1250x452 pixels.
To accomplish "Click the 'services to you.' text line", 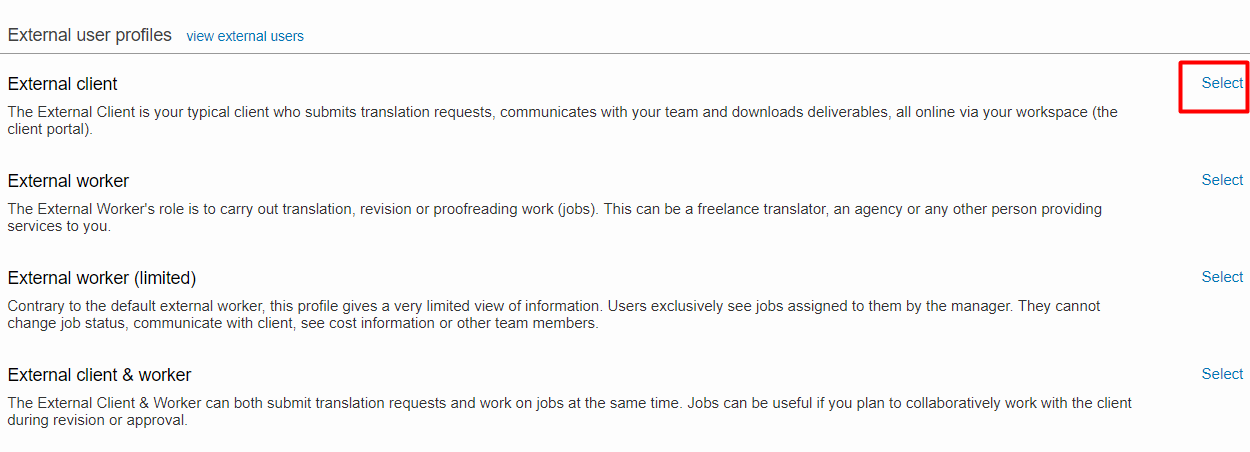I will click(59, 227).
